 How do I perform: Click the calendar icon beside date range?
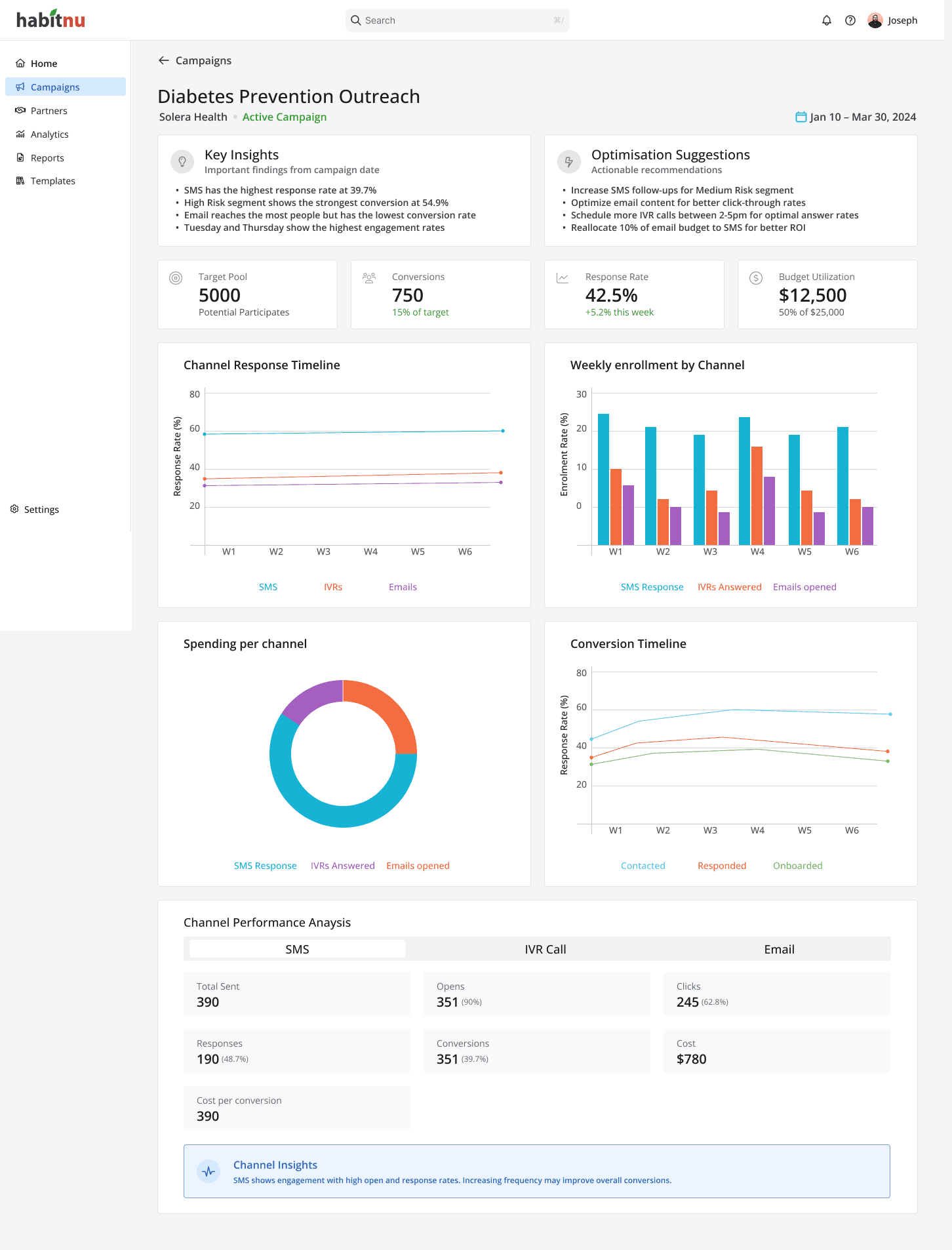[801, 117]
